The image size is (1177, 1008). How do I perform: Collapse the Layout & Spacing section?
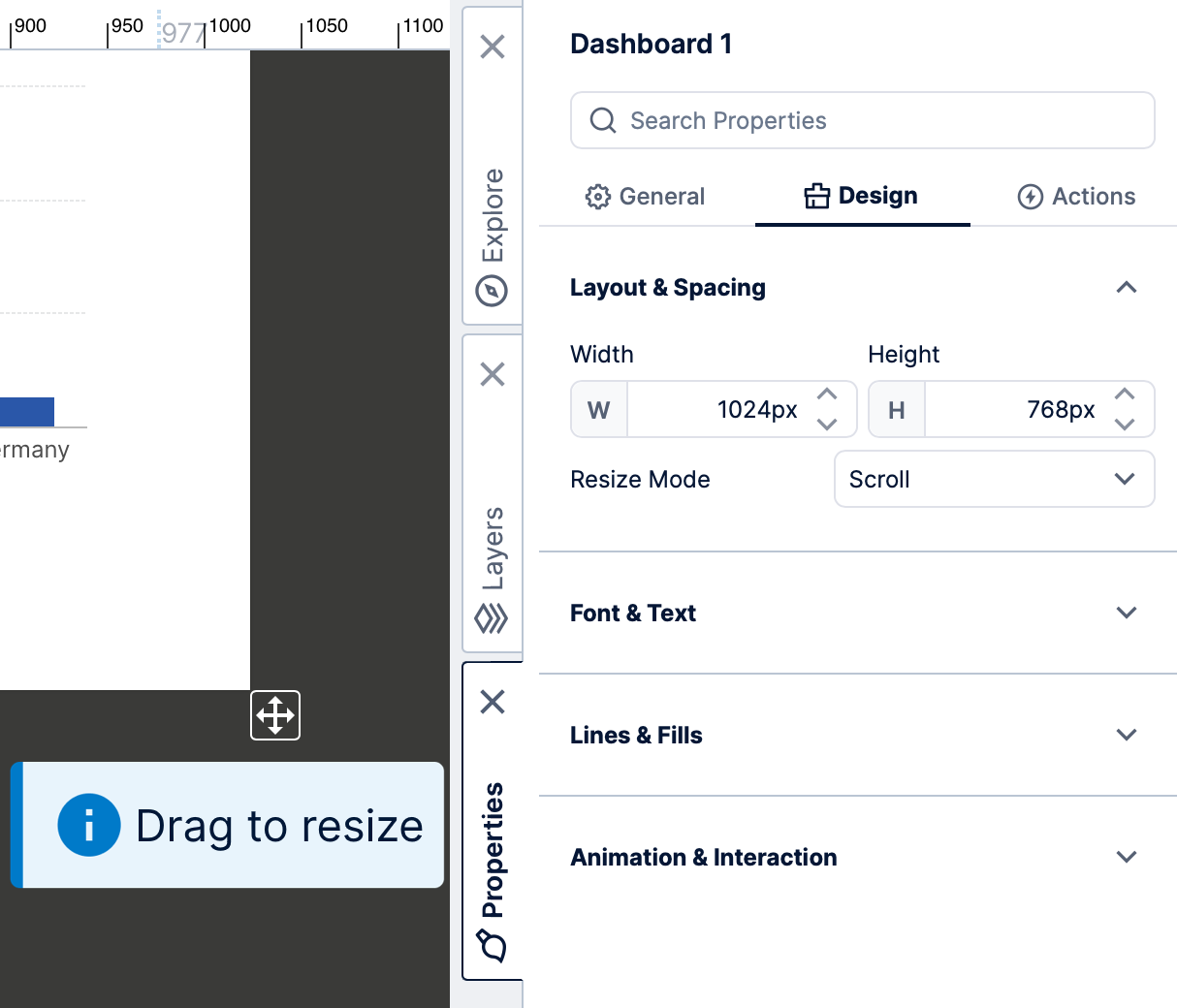[x=1126, y=288]
